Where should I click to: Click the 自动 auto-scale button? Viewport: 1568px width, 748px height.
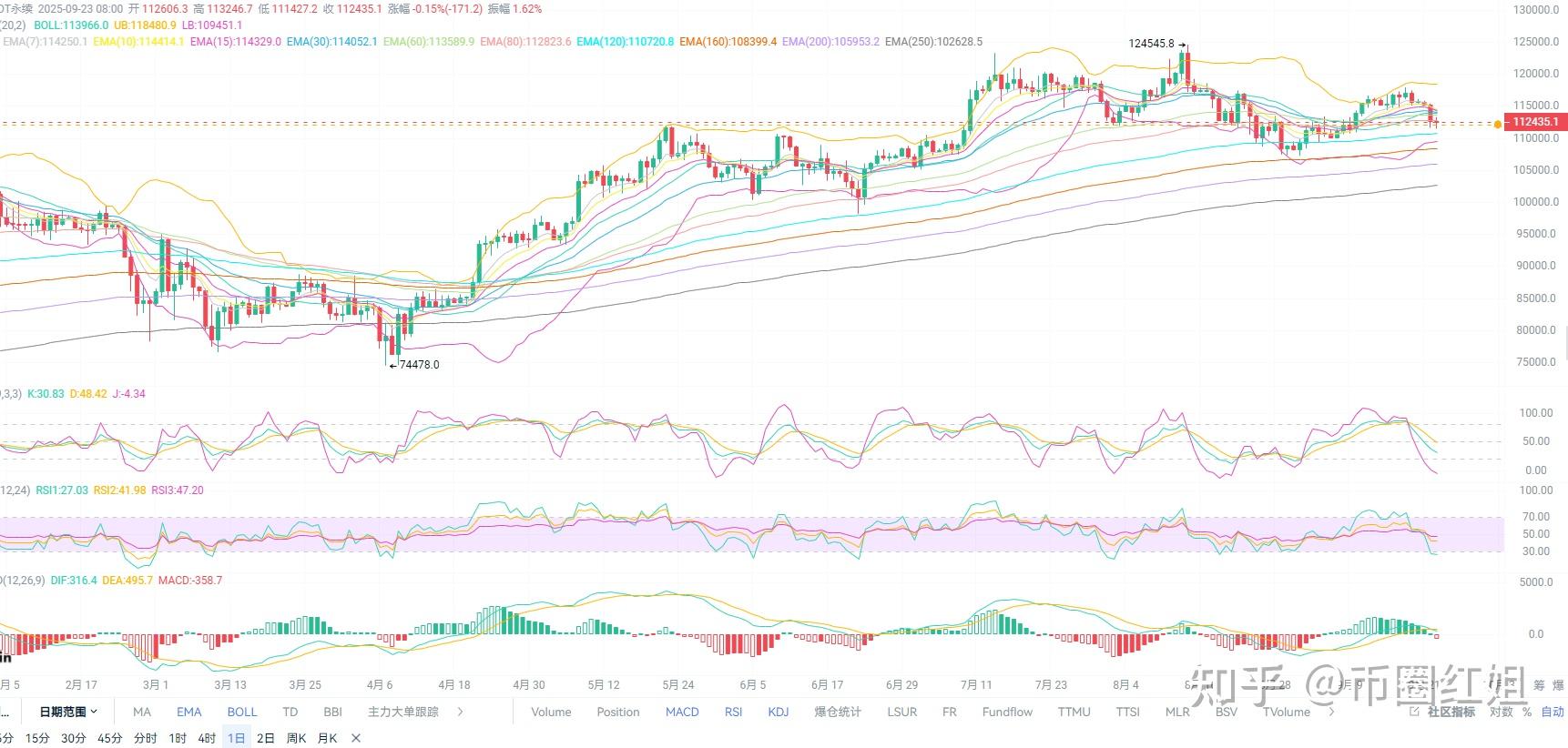pyautogui.click(x=1553, y=712)
